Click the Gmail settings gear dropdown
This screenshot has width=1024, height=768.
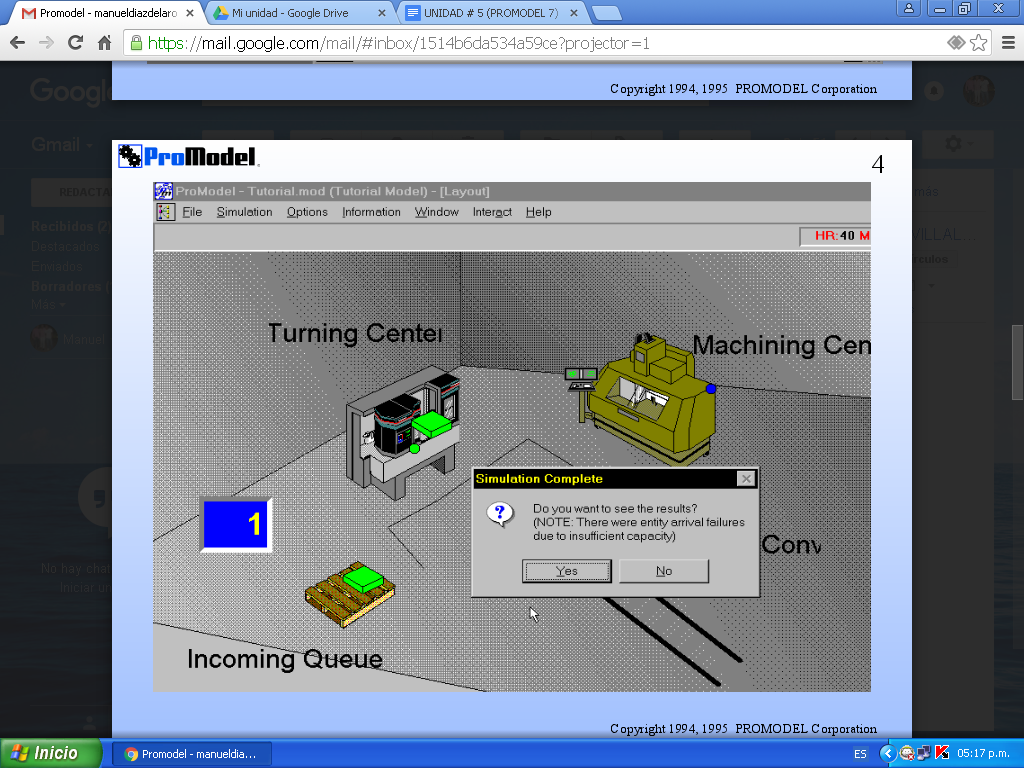point(957,144)
